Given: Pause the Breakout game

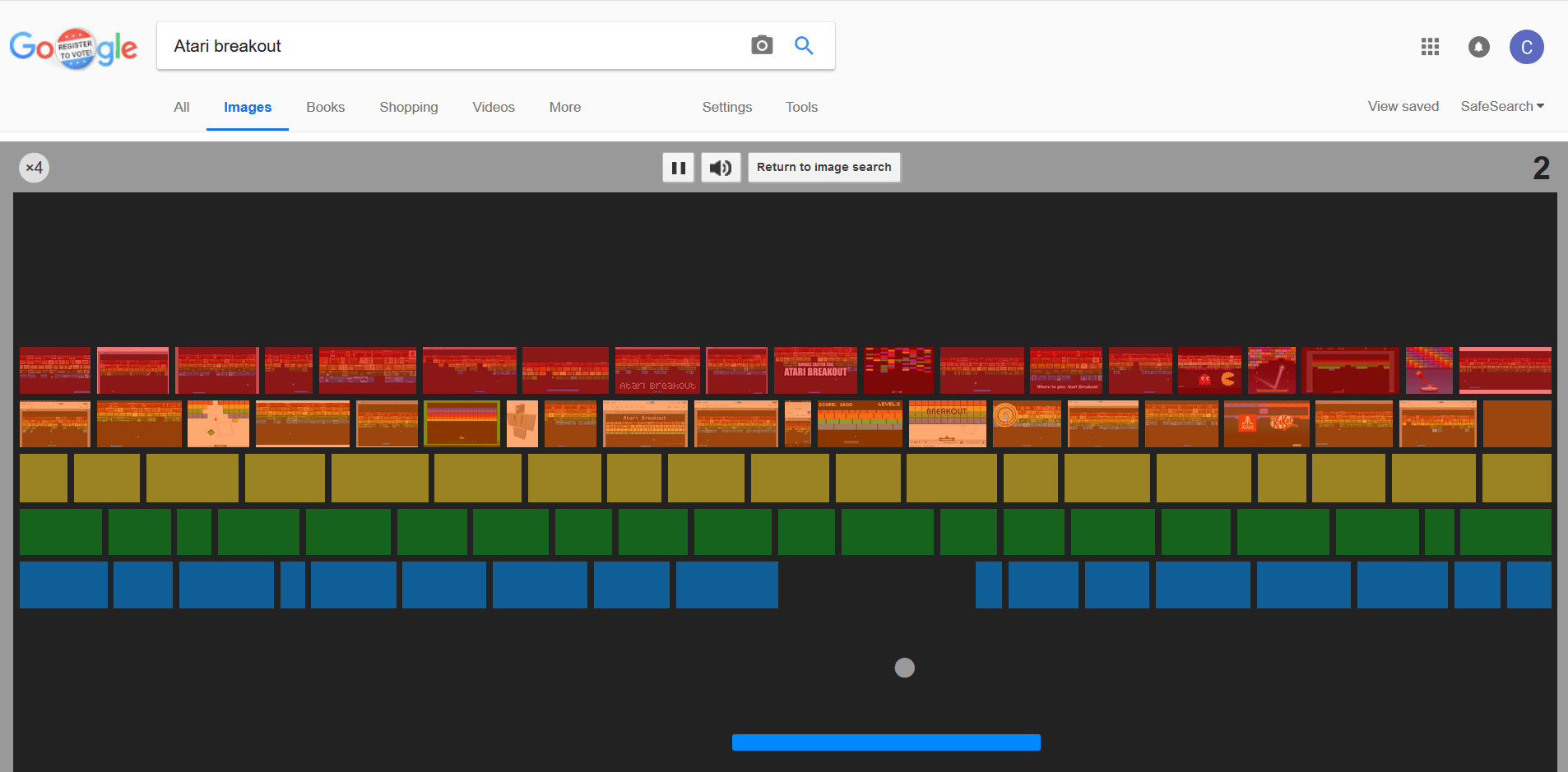Looking at the screenshot, I should coord(679,168).
